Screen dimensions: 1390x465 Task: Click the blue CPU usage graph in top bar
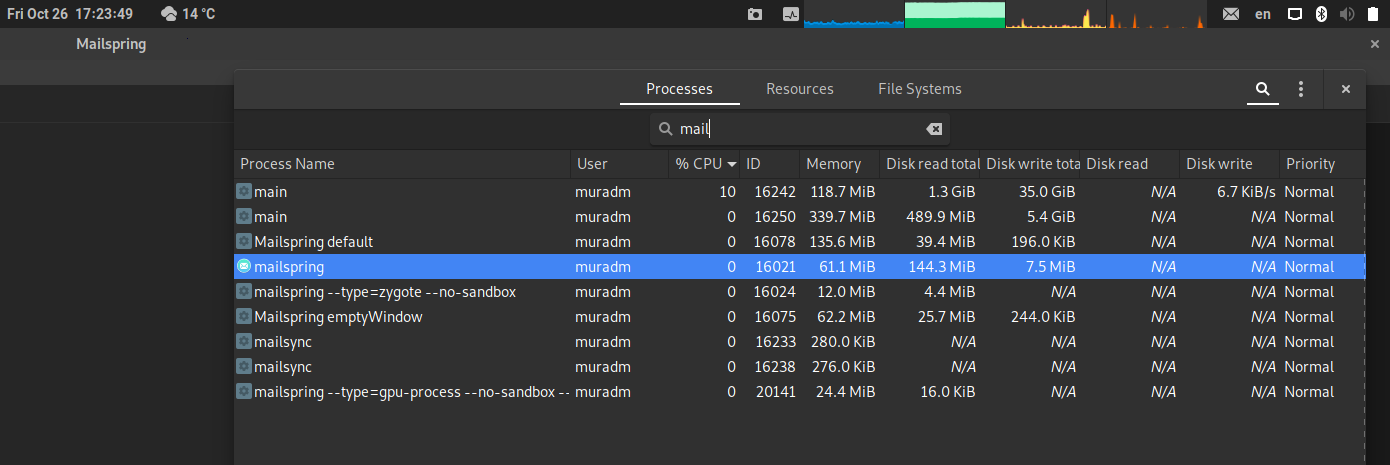tap(854, 14)
